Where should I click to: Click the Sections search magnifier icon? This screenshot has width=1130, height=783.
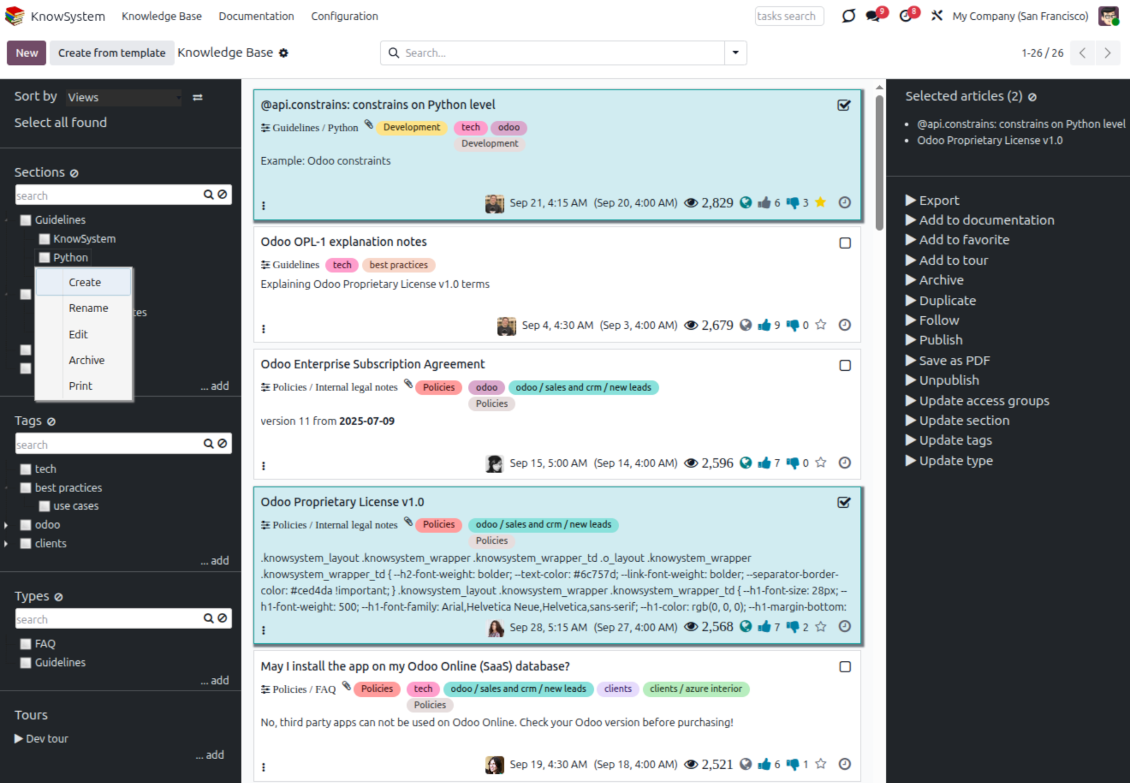click(208, 195)
